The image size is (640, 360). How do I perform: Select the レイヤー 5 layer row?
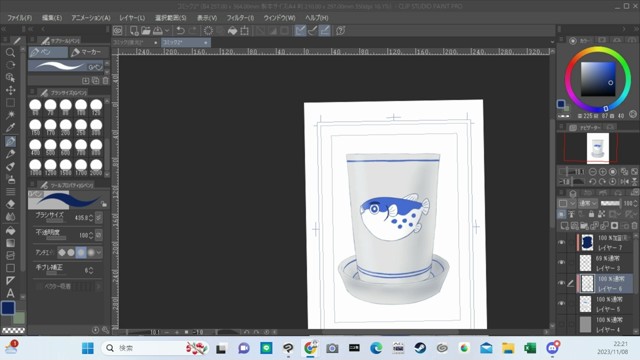pyautogui.click(x=606, y=304)
